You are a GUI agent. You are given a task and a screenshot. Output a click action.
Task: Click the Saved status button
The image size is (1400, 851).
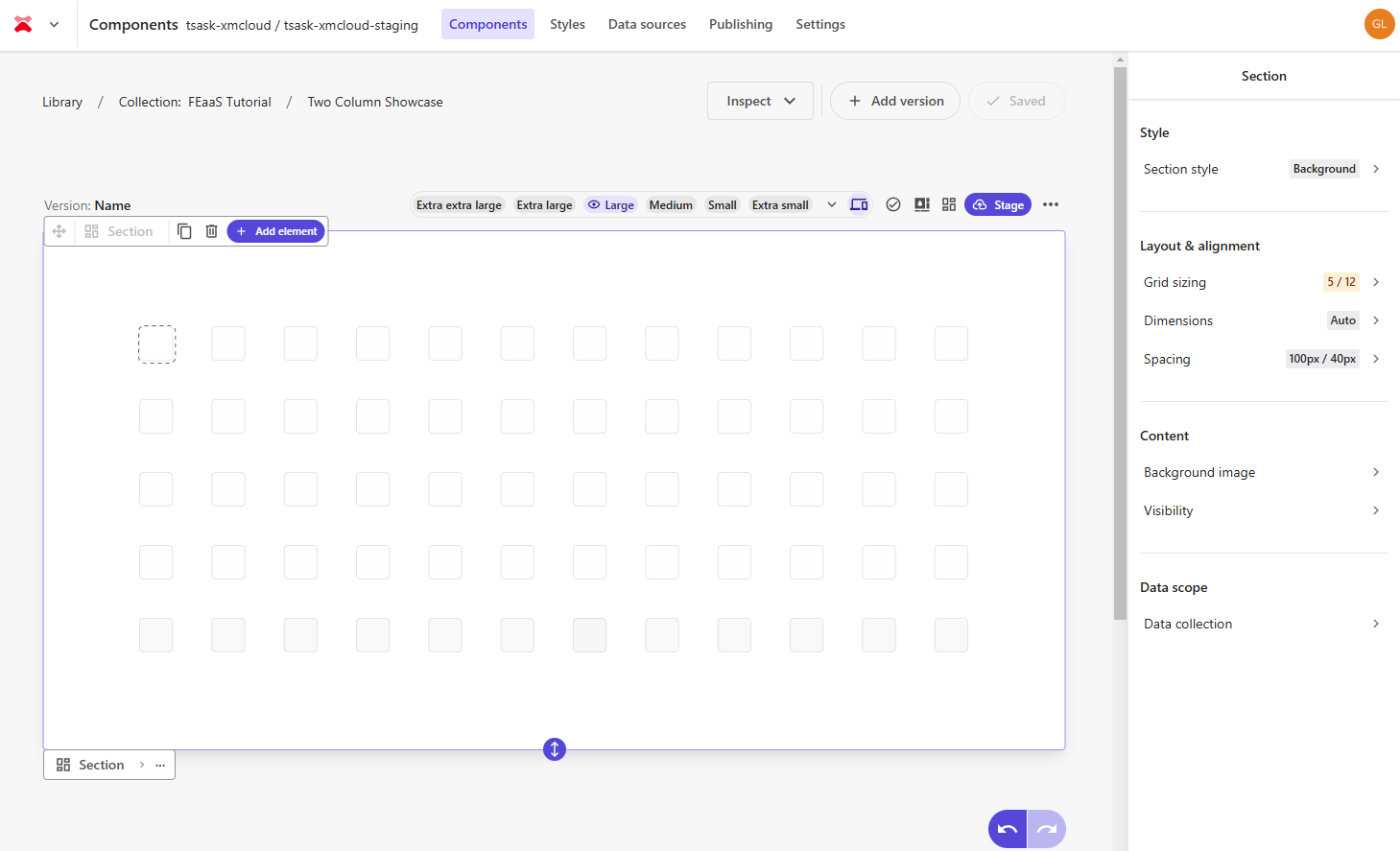1016,101
